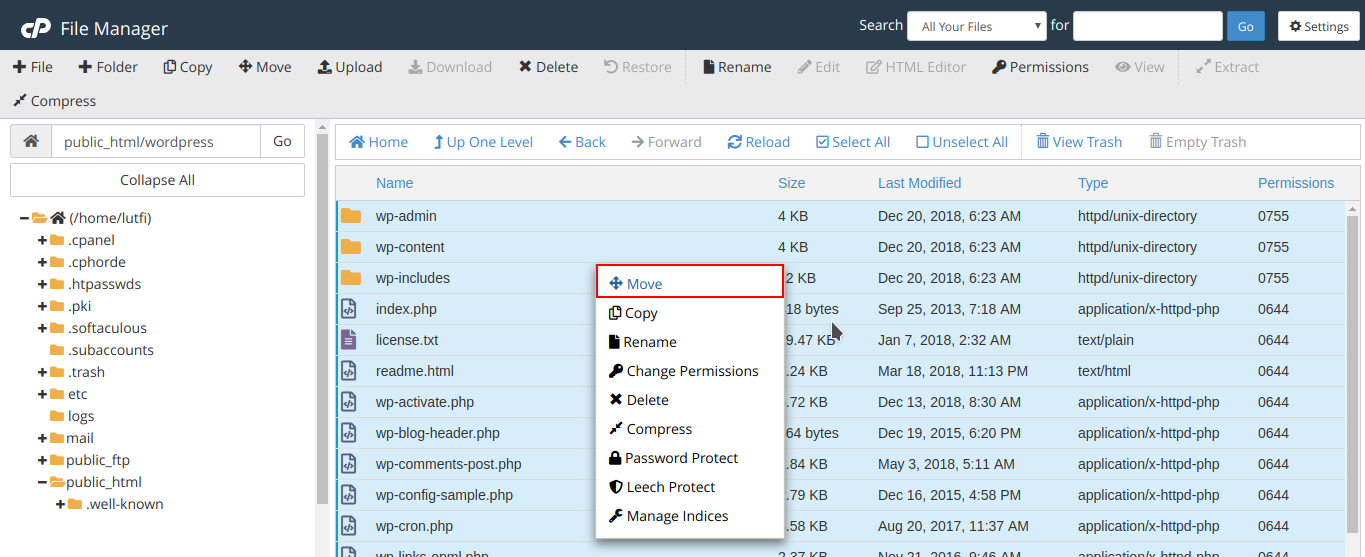1365x557 pixels.
Task: Click the index.php file icon
Action: pos(349,309)
